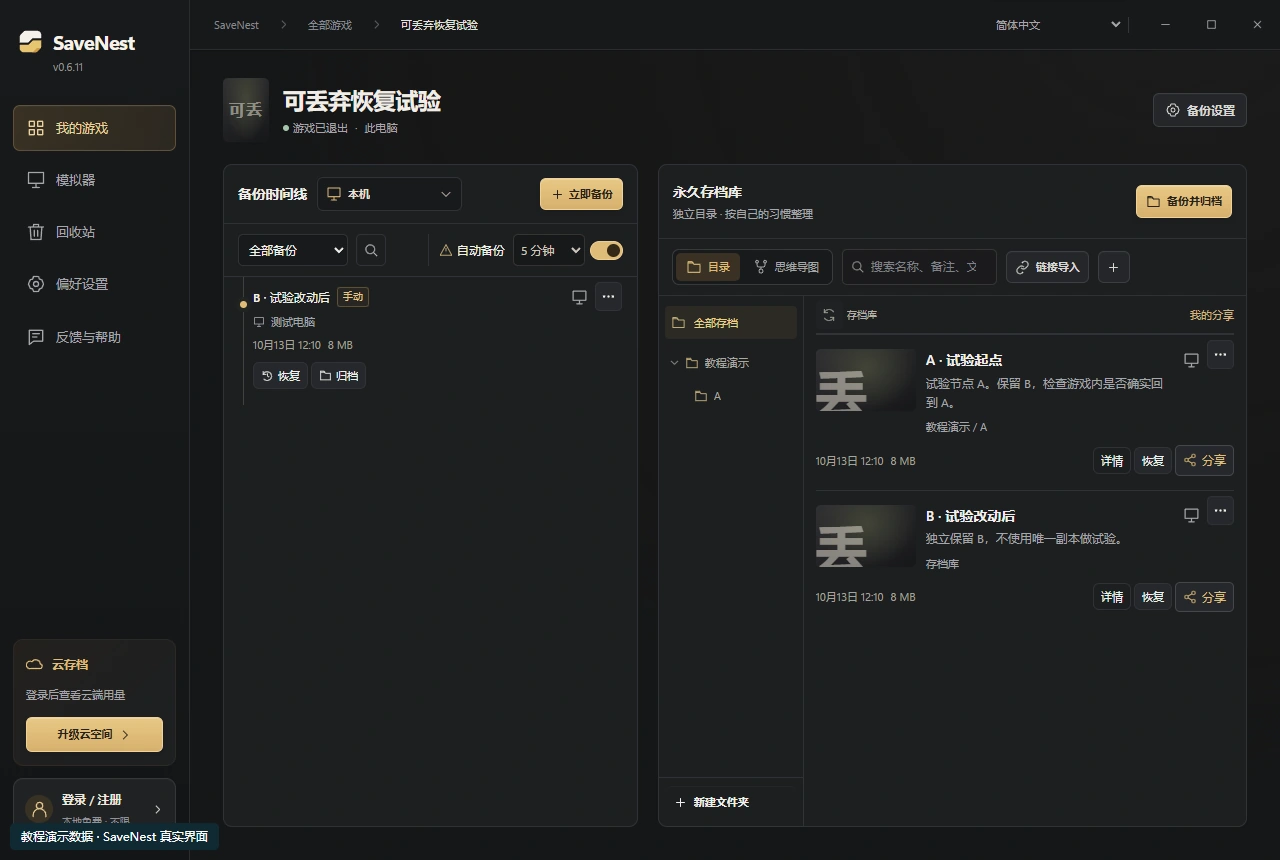This screenshot has height=860, width=1280.
Task: Collapse the 教程演示 folder
Action: 675,363
